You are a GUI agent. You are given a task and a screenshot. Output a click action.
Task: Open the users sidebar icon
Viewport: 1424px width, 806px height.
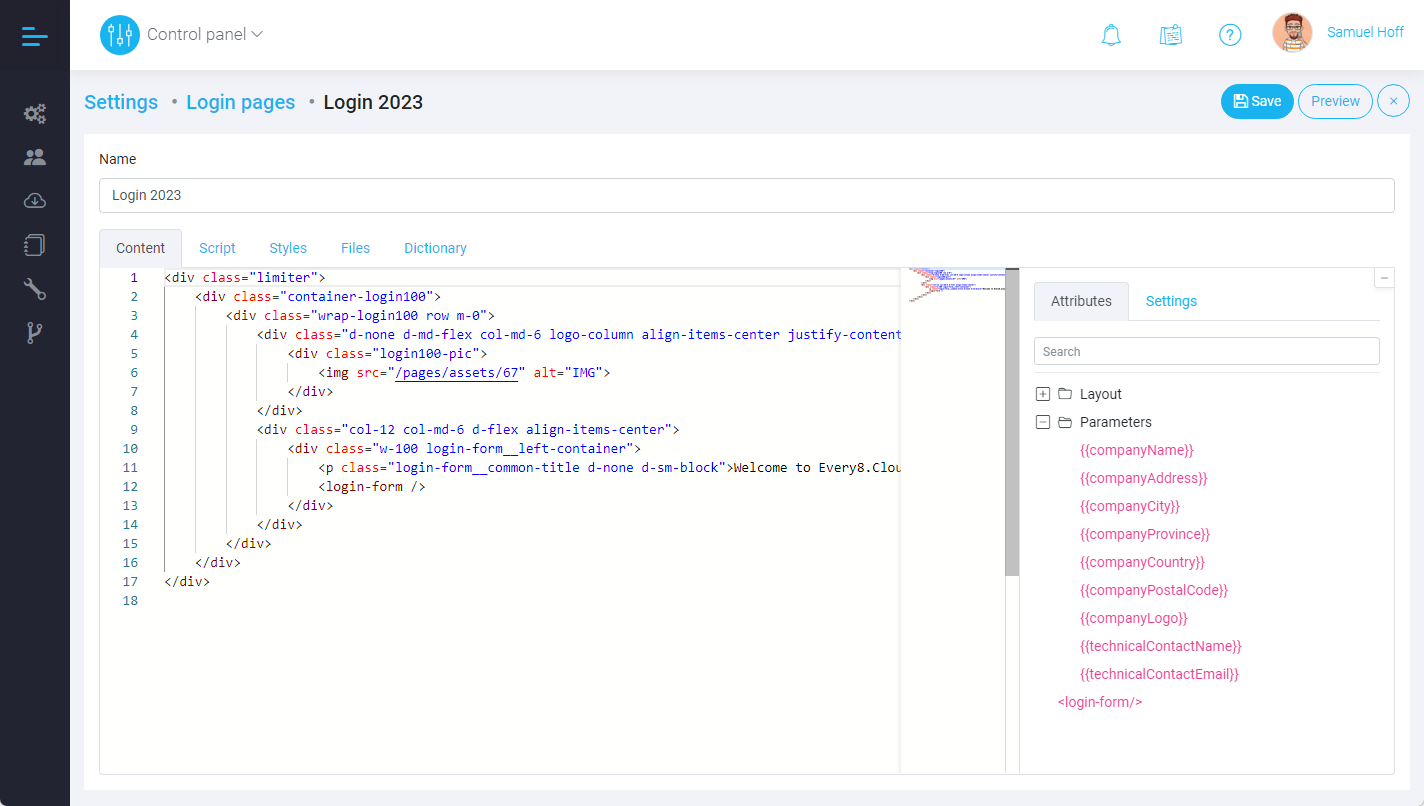(35, 157)
